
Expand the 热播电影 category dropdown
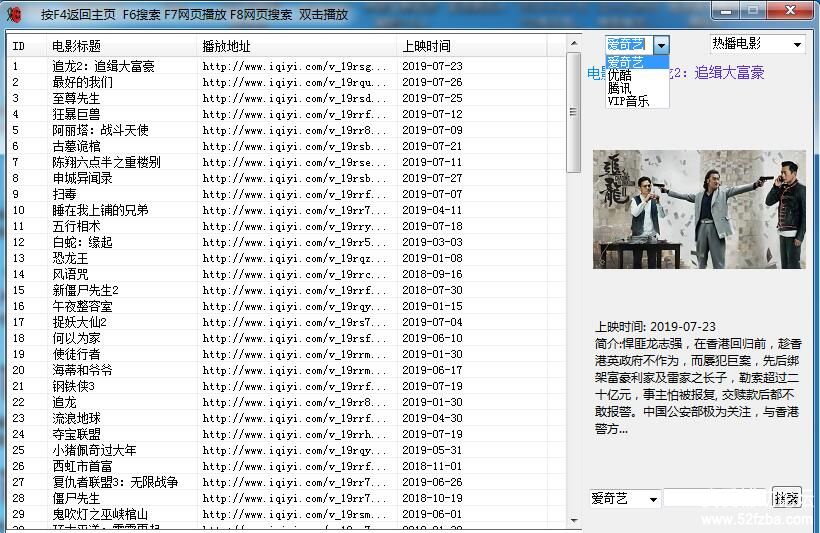[797, 44]
